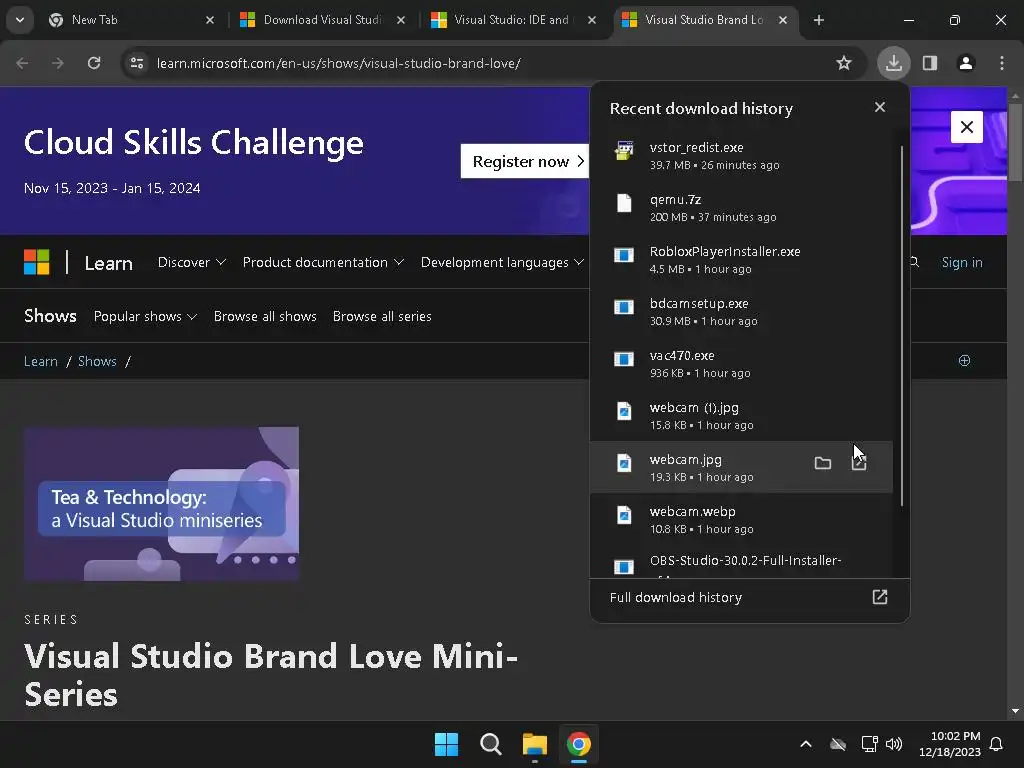Open a new browser tab
Screen dimensions: 1024x768
[819, 20]
